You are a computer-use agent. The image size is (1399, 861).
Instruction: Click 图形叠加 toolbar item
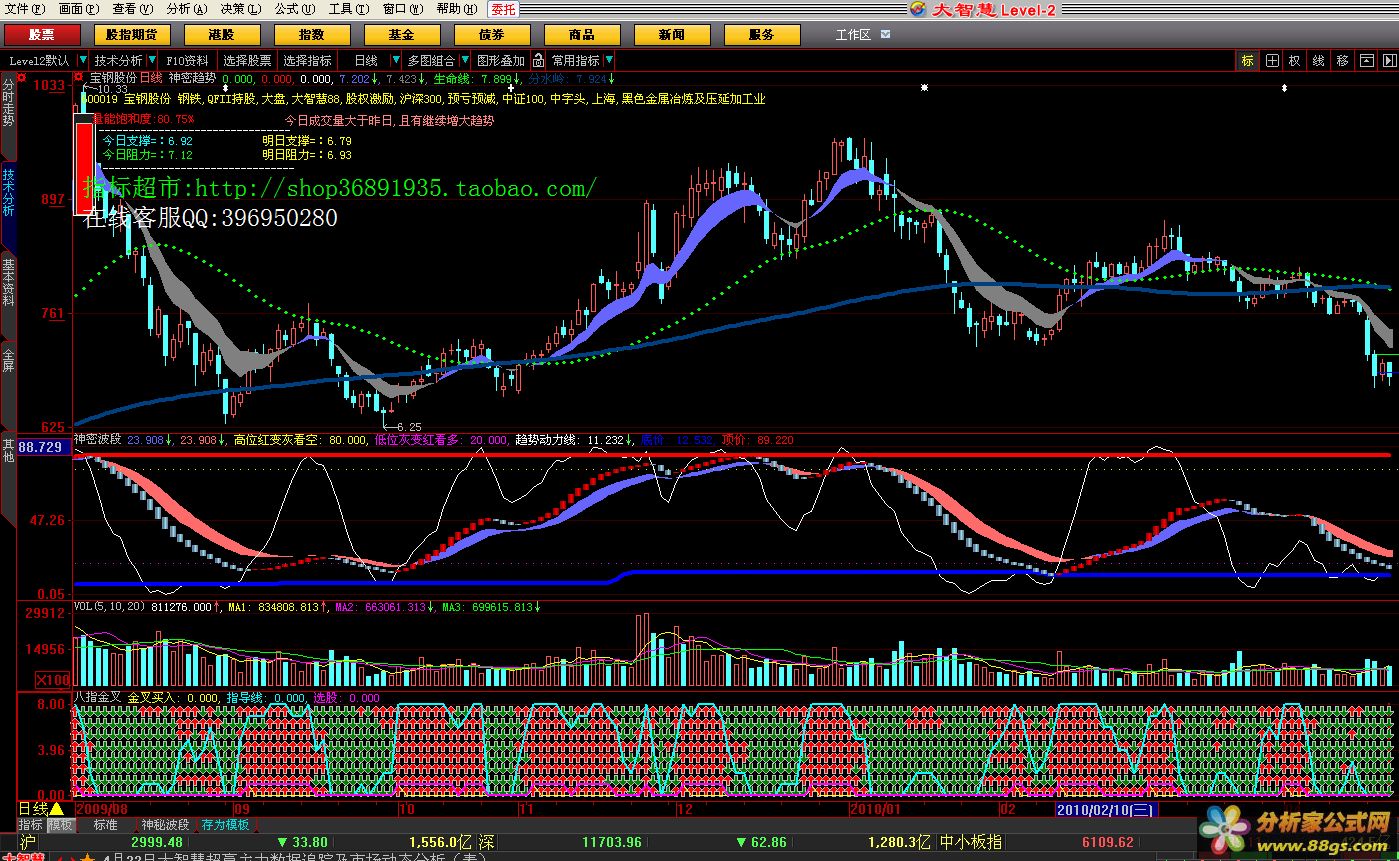pyautogui.click(x=501, y=61)
